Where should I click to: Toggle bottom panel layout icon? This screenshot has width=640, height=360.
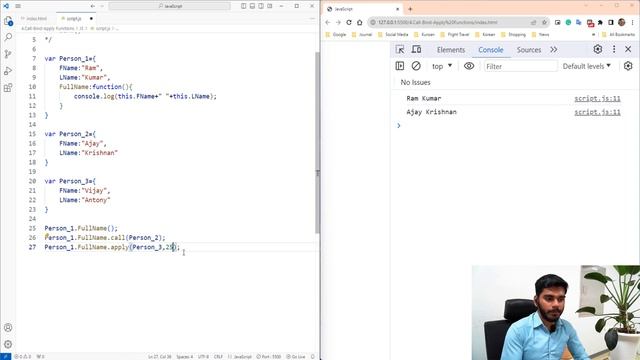click(x=252, y=6)
